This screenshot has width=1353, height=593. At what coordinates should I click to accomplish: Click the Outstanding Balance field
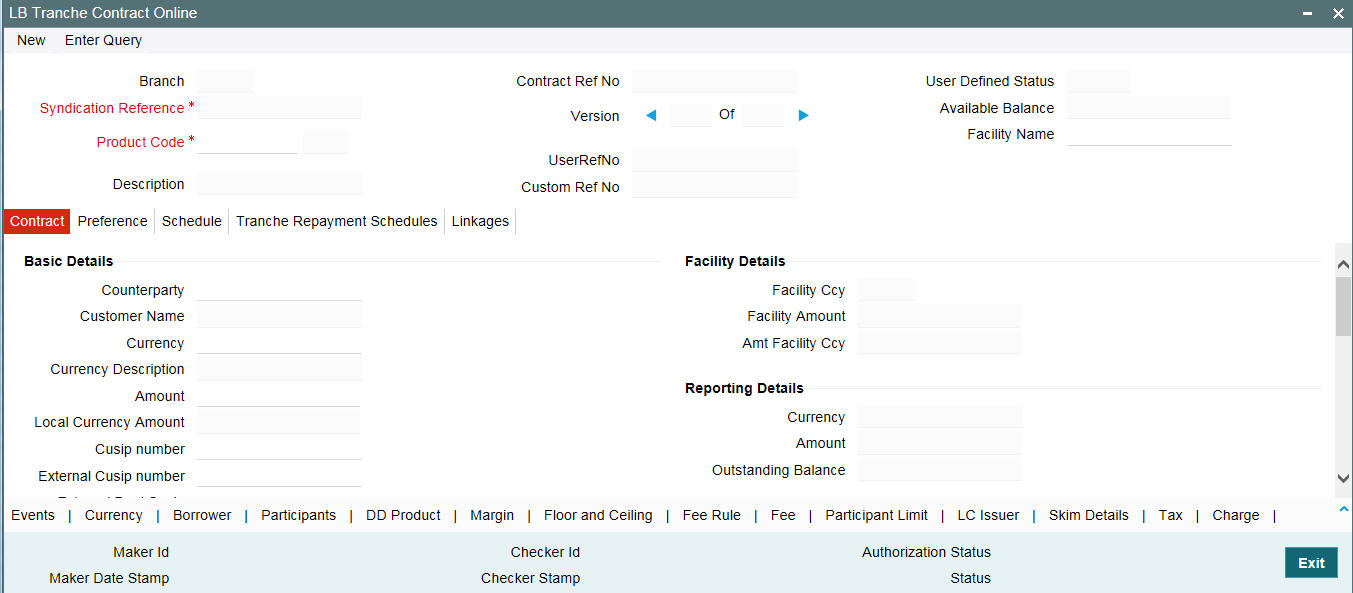click(940, 470)
